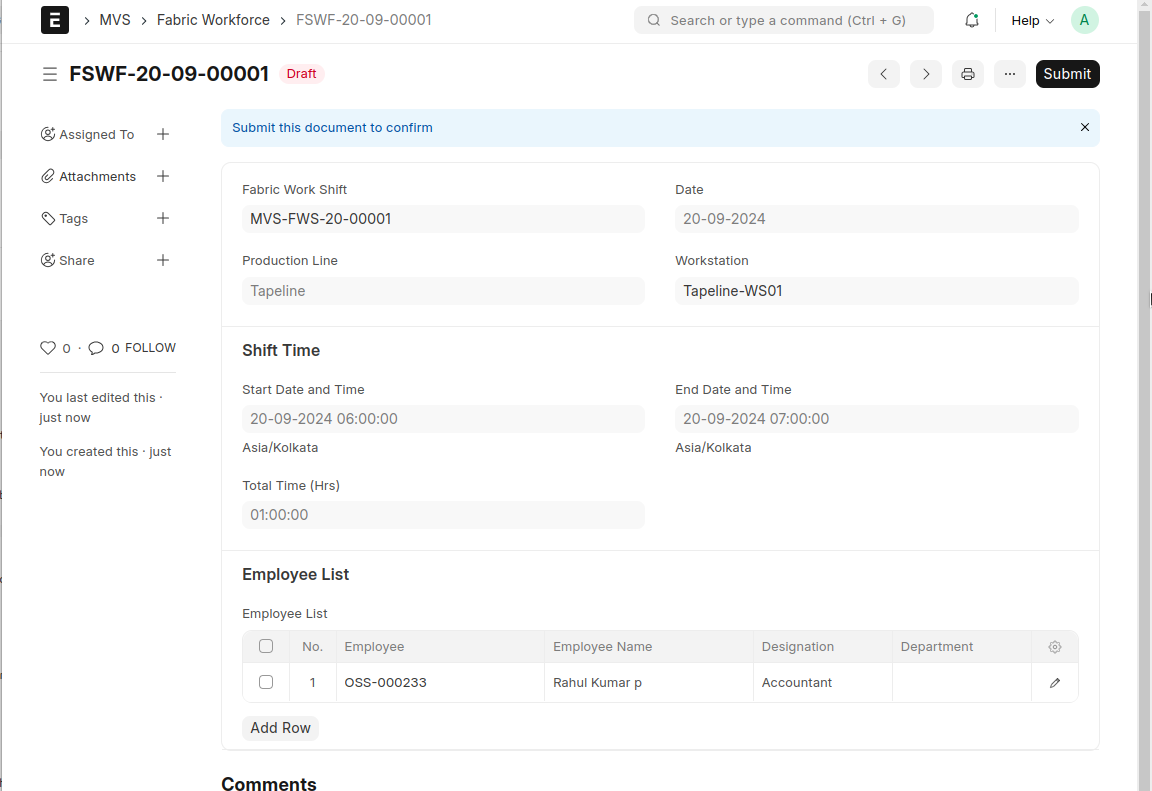Click the heart like icon

pos(48,348)
